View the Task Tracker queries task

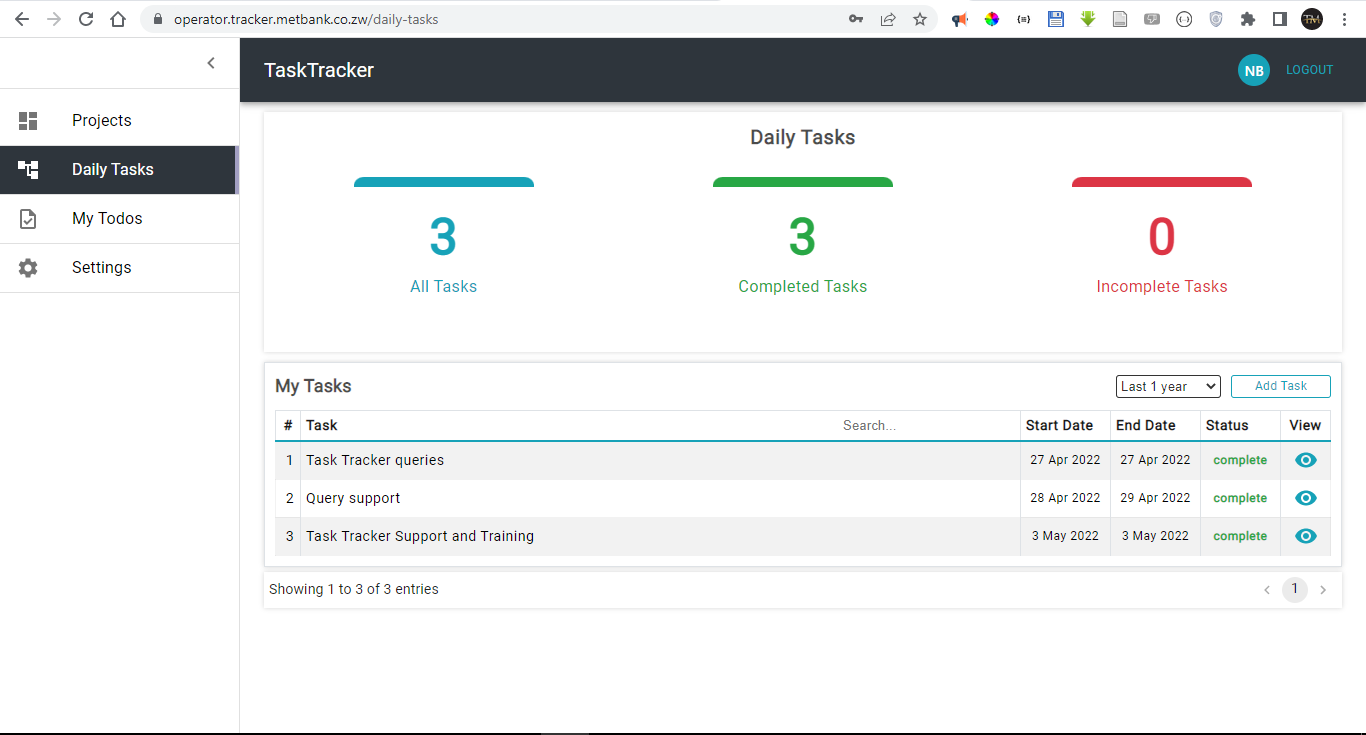1305,460
